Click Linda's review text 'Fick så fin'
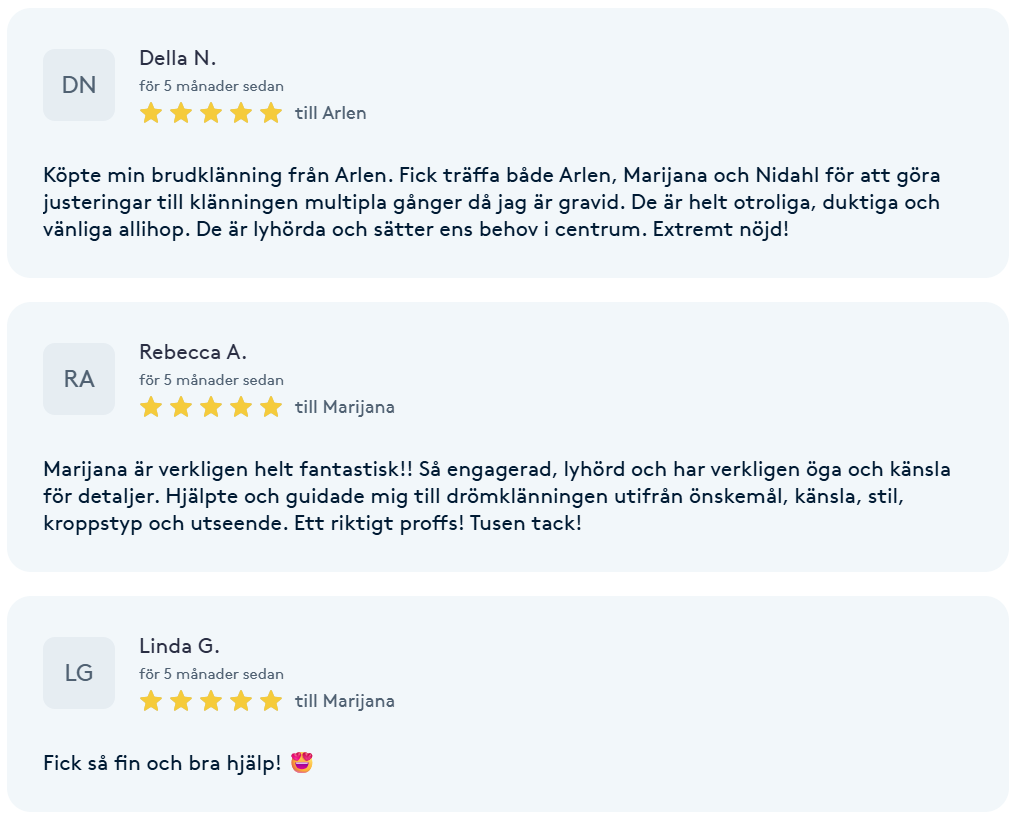1018x820 pixels. tap(162, 763)
